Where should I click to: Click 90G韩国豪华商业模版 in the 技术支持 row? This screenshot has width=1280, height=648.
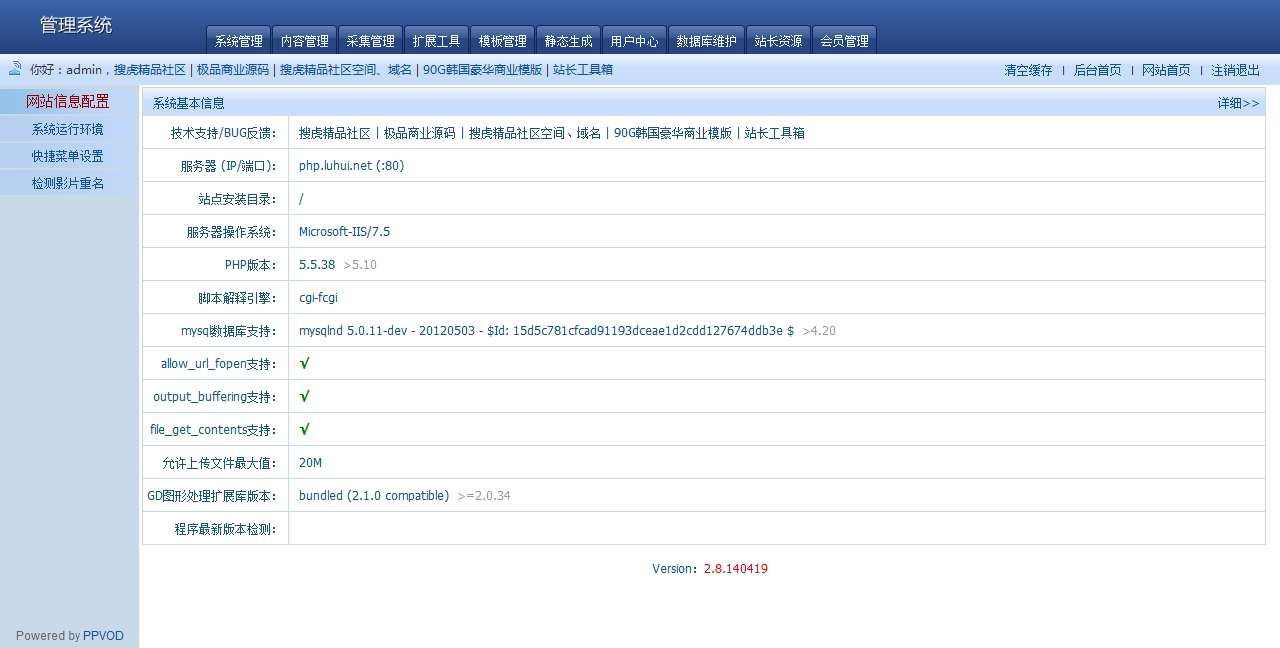673,133
